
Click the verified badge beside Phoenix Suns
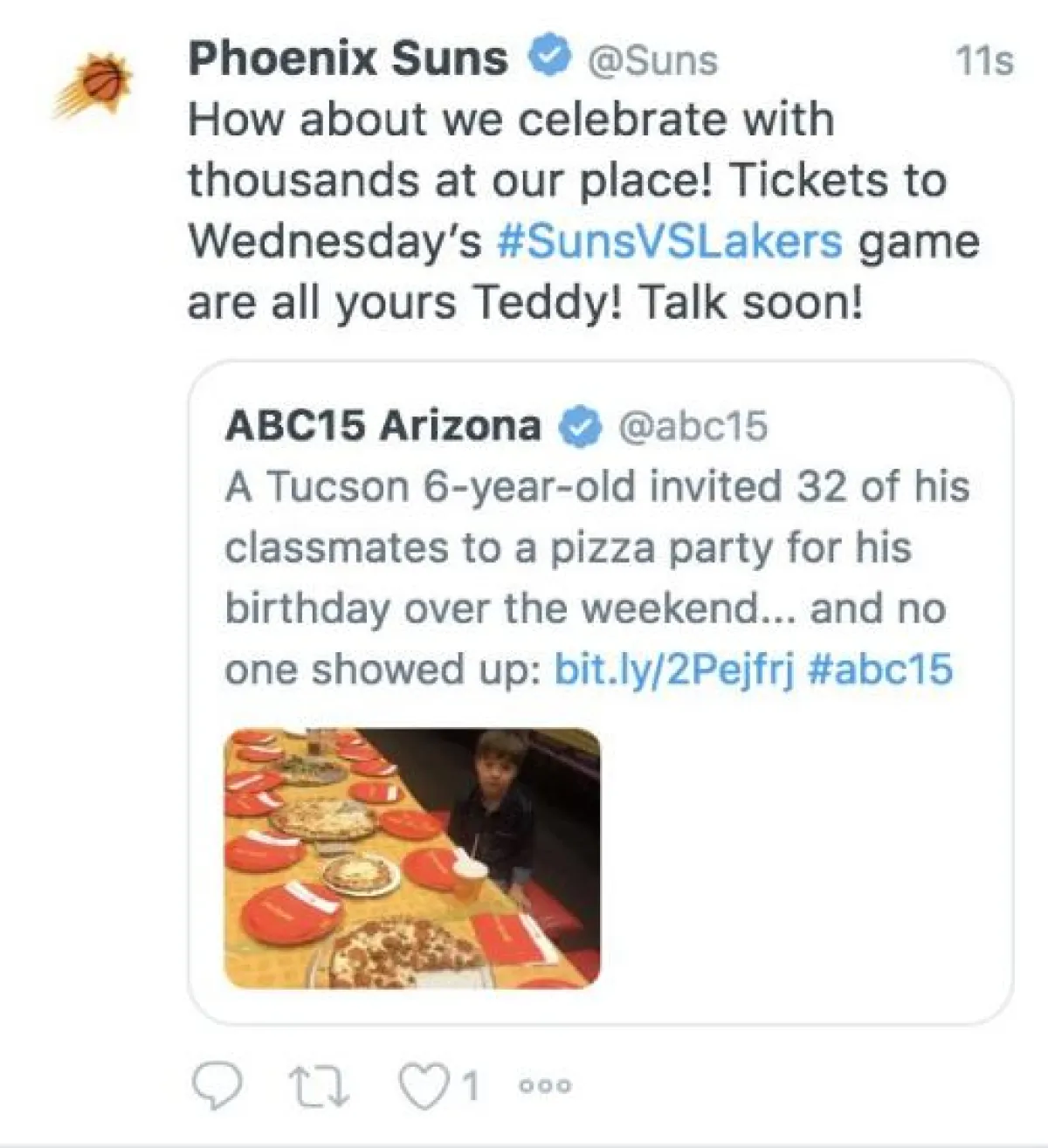(x=548, y=58)
